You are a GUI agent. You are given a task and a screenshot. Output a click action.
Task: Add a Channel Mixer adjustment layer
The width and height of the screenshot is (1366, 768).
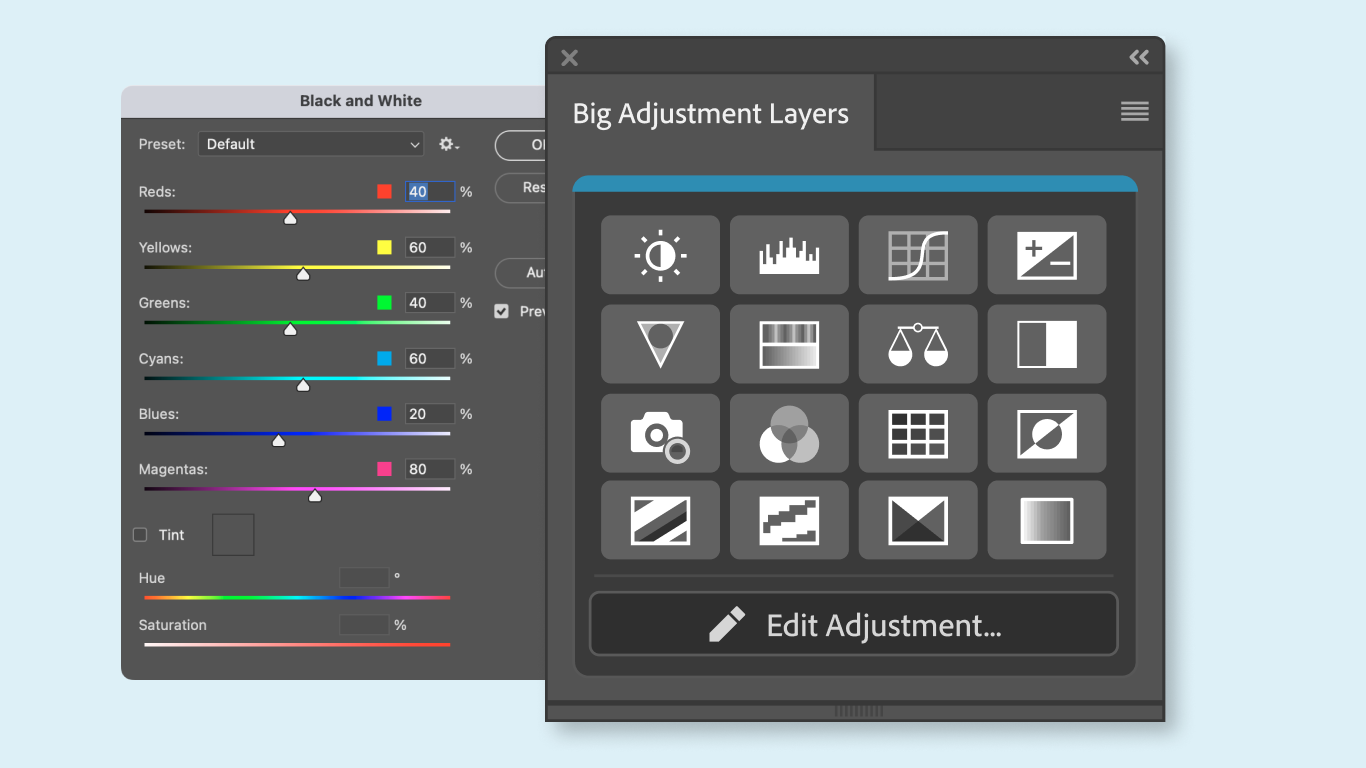point(789,433)
